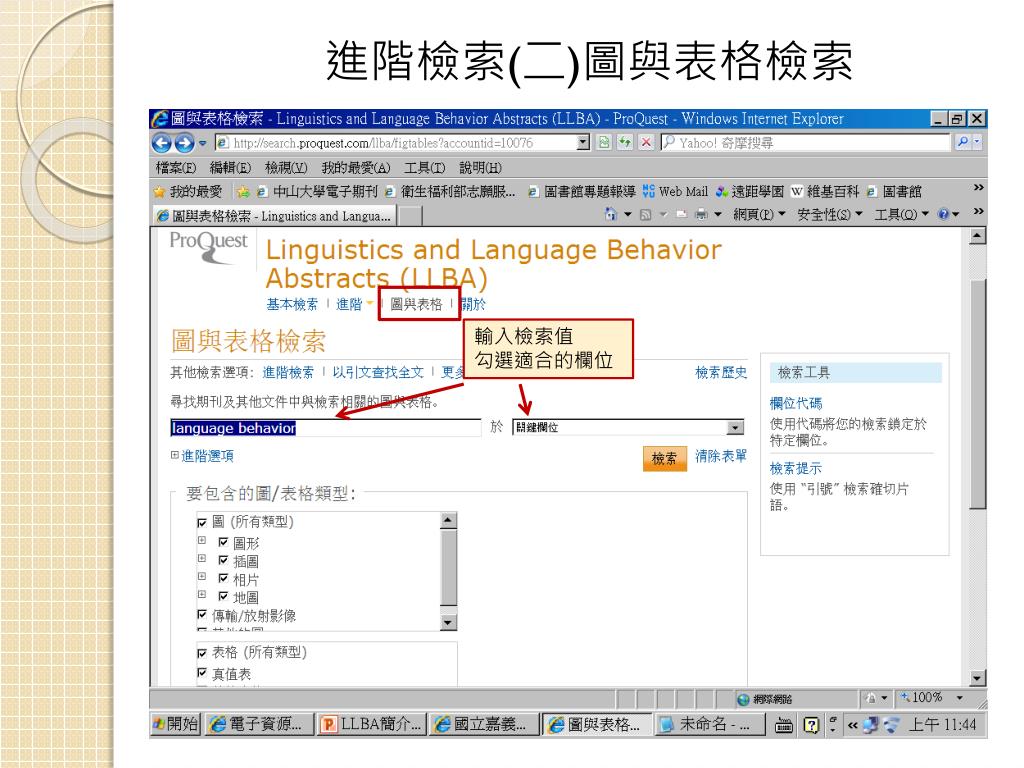Viewport: 1024px width, 768px height.
Task: Expand the 圖形 tree node
Action: [202, 541]
